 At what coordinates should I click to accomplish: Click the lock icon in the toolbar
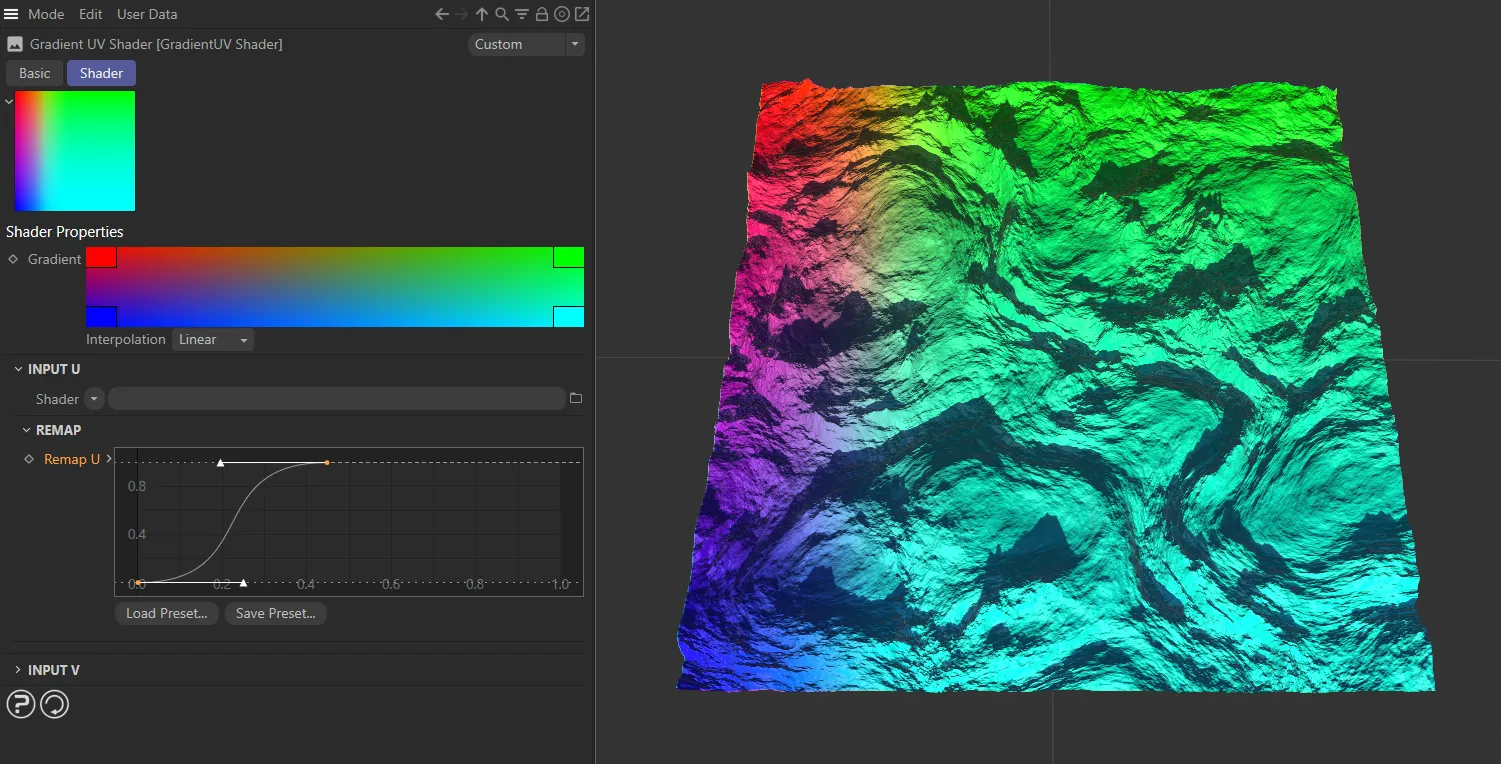tap(541, 14)
